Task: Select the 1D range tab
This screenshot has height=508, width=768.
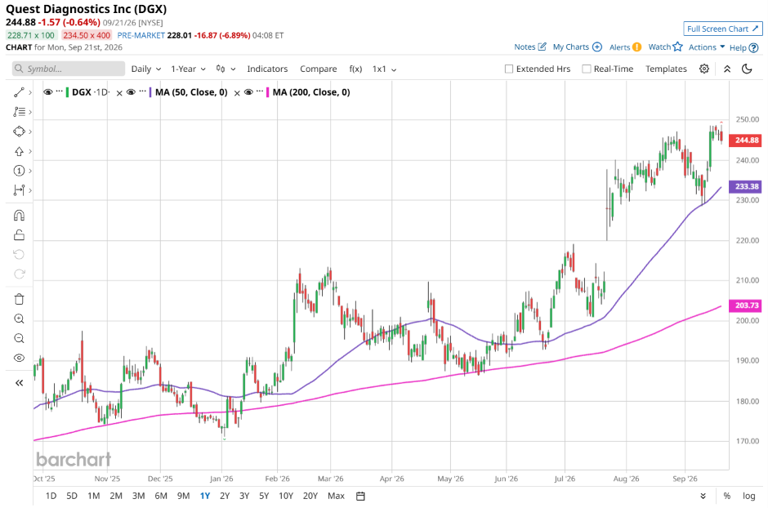Action: (x=51, y=496)
